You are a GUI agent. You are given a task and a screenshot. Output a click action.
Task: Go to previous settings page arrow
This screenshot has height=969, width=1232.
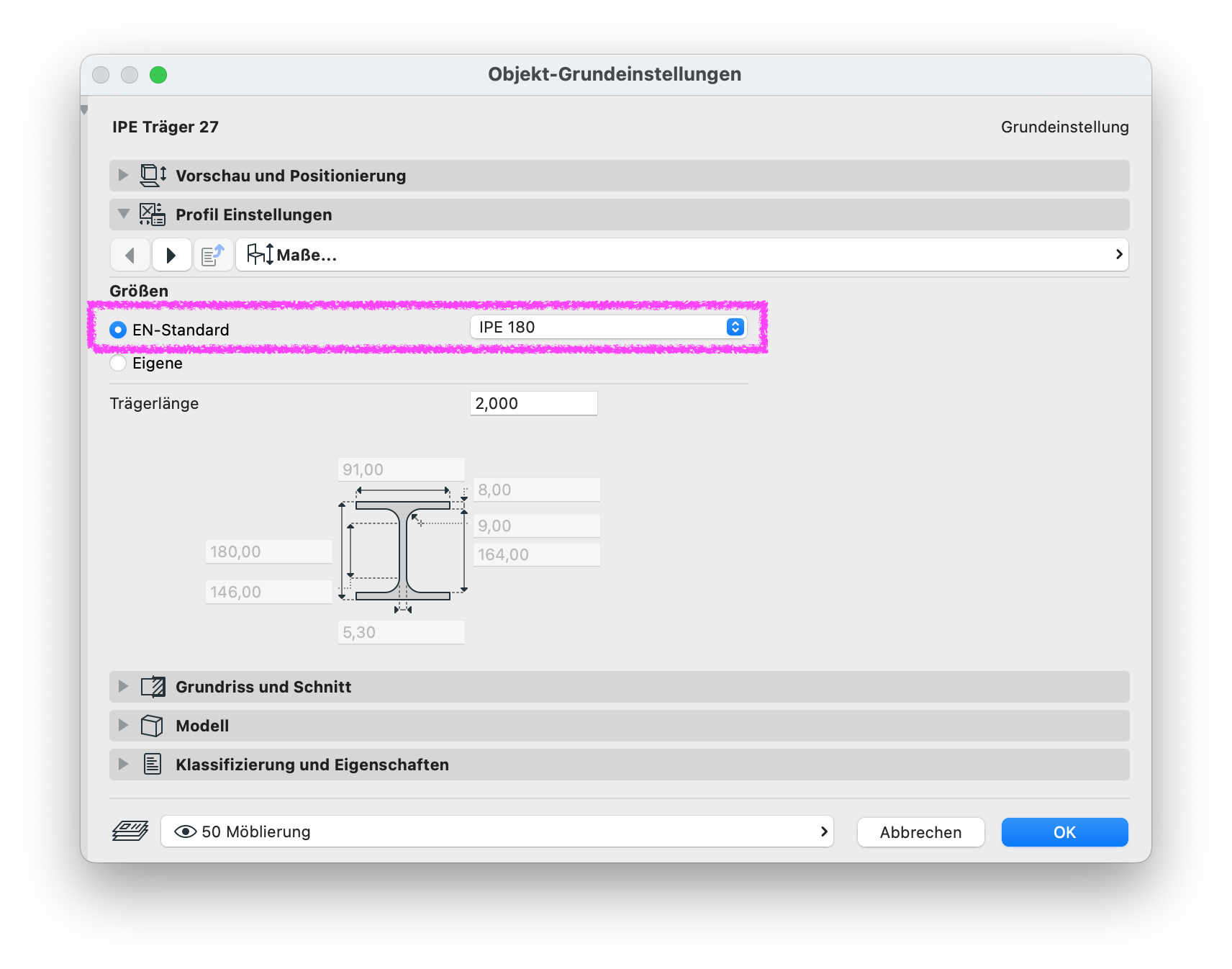pyautogui.click(x=130, y=255)
